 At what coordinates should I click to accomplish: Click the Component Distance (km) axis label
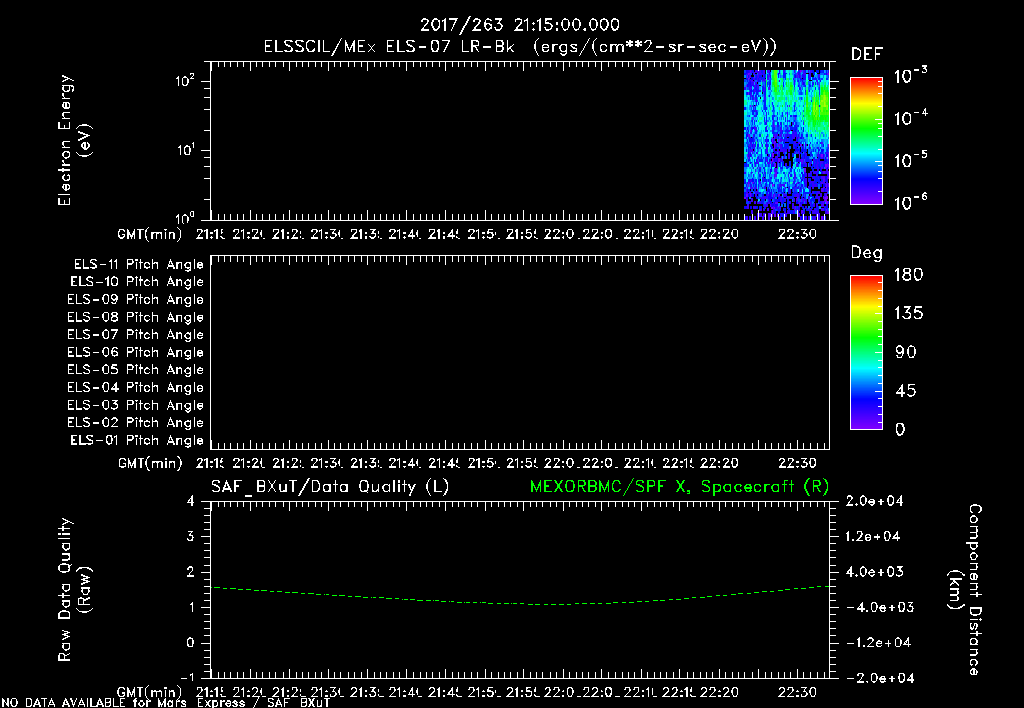[x=965, y=590]
